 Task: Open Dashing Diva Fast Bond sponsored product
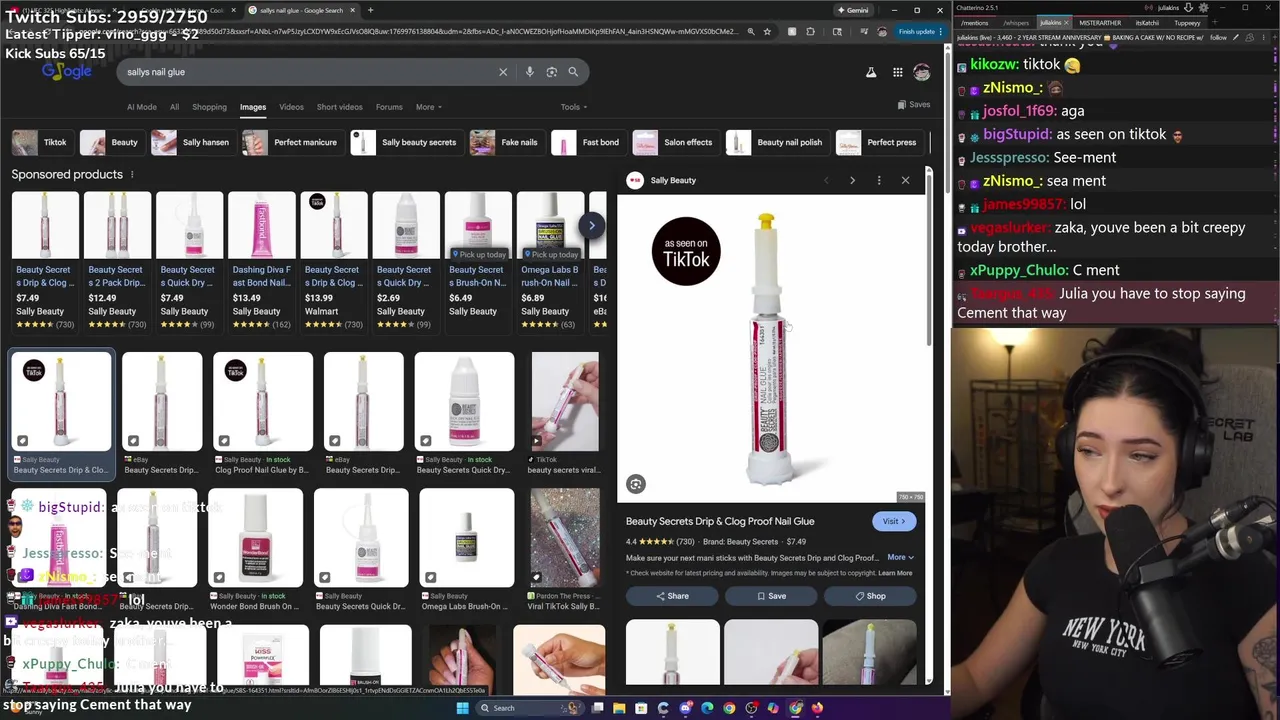(261, 262)
